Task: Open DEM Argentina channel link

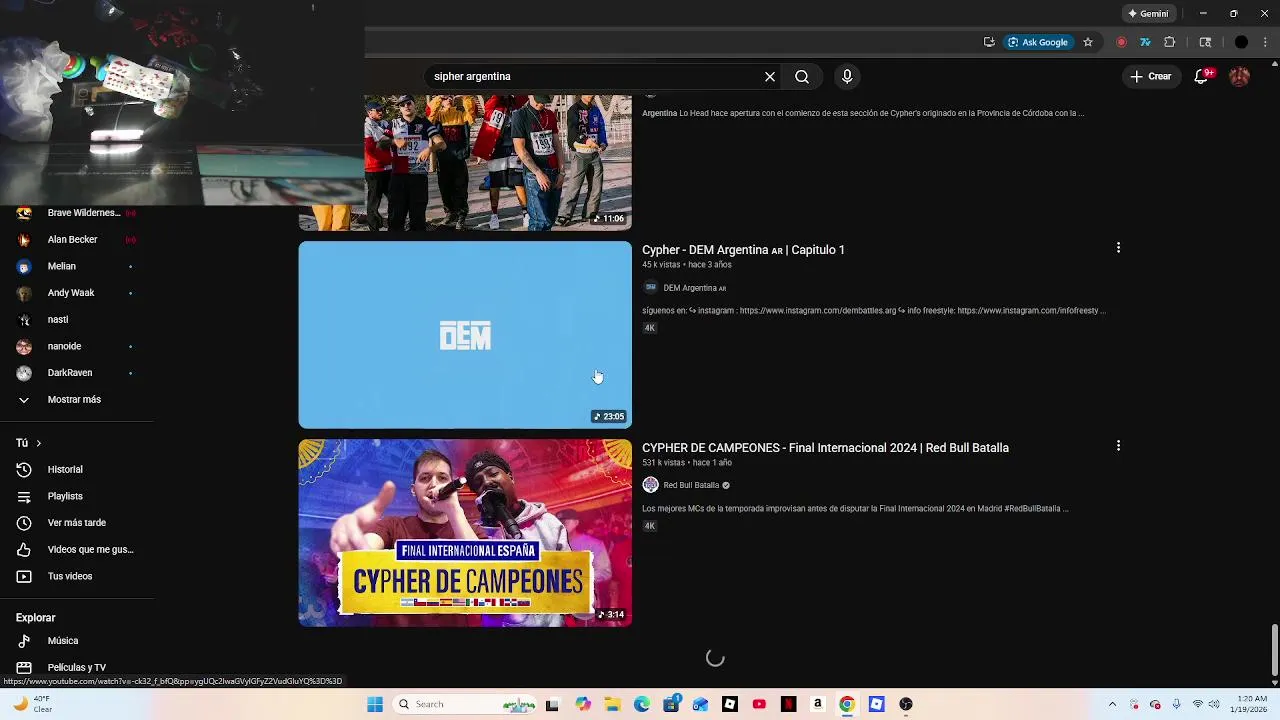Action: point(695,288)
